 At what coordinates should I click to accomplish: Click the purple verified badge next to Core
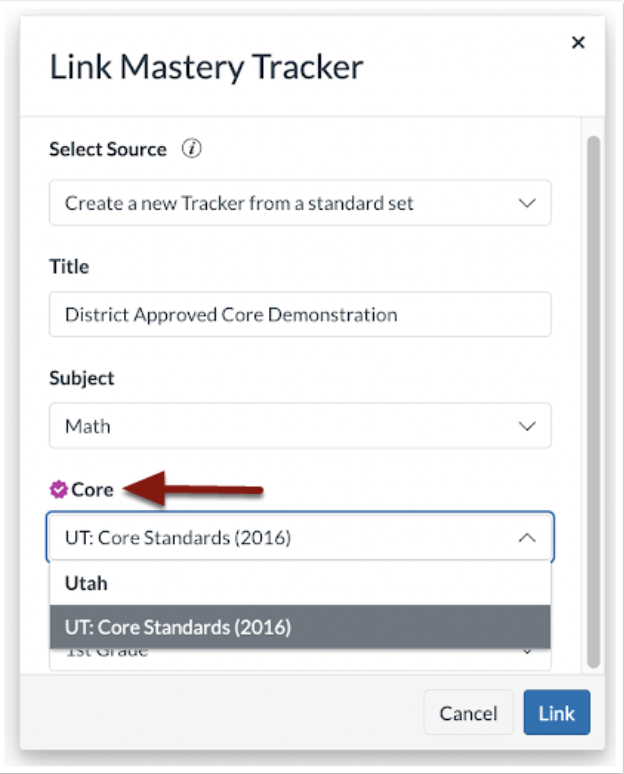pyautogui.click(x=58, y=489)
